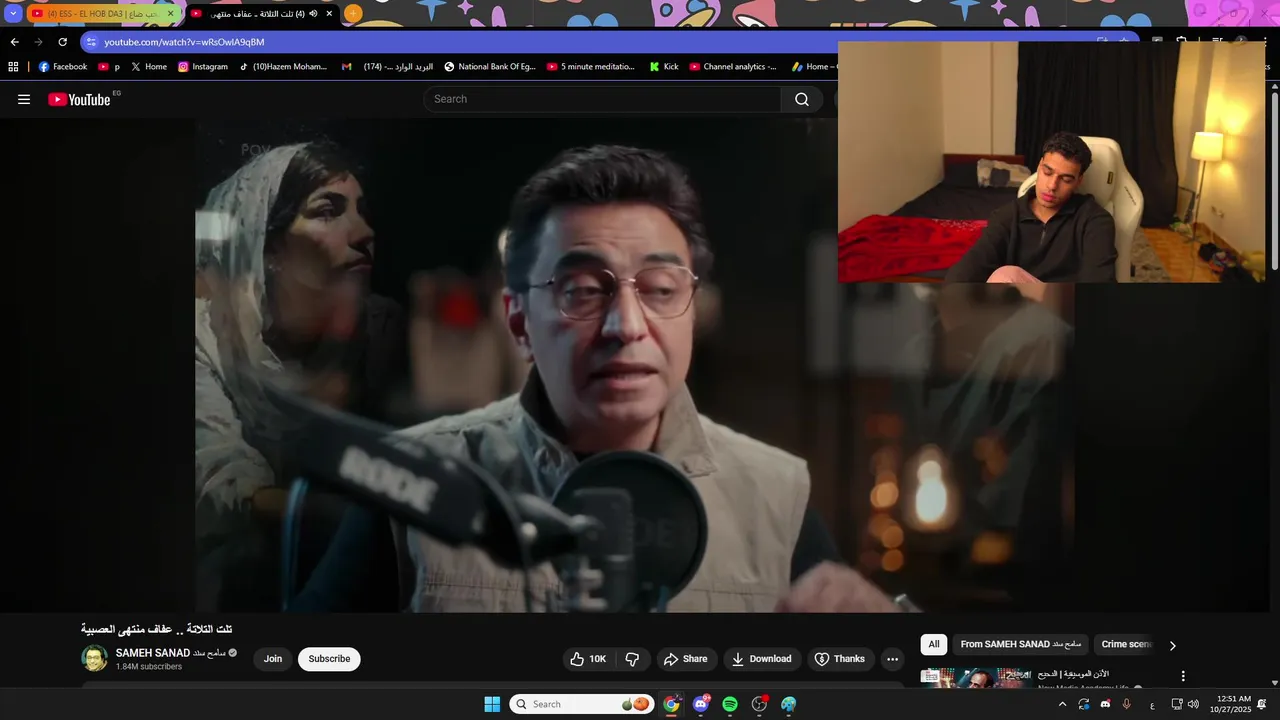The width and height of the screenshot is (1280, 720).
Task: Open the YouTube guide hamburger menu
Action: point(24,99)
